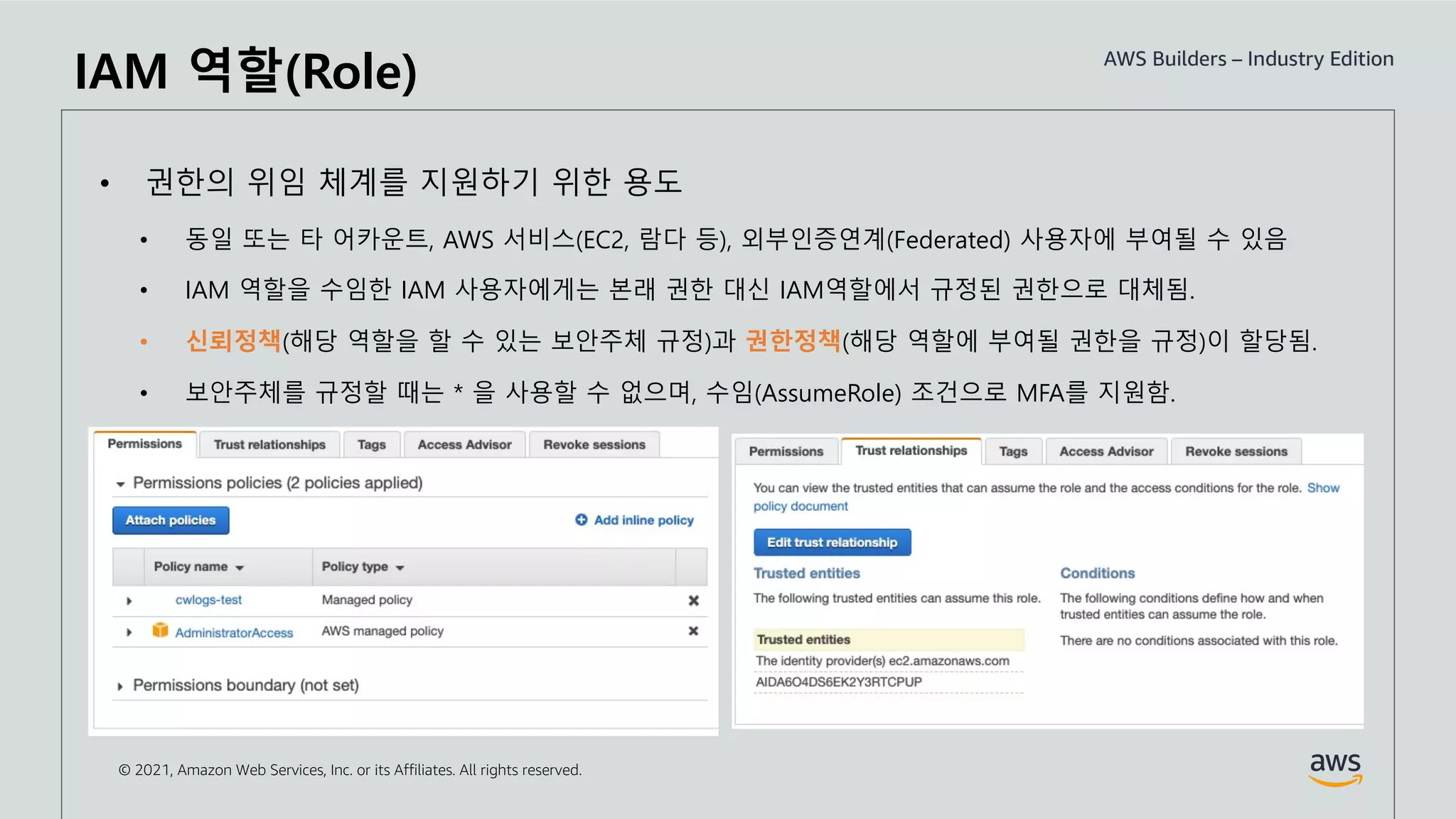
Task: Collapse the Permissions policies section
Action: tap(120, 484)
